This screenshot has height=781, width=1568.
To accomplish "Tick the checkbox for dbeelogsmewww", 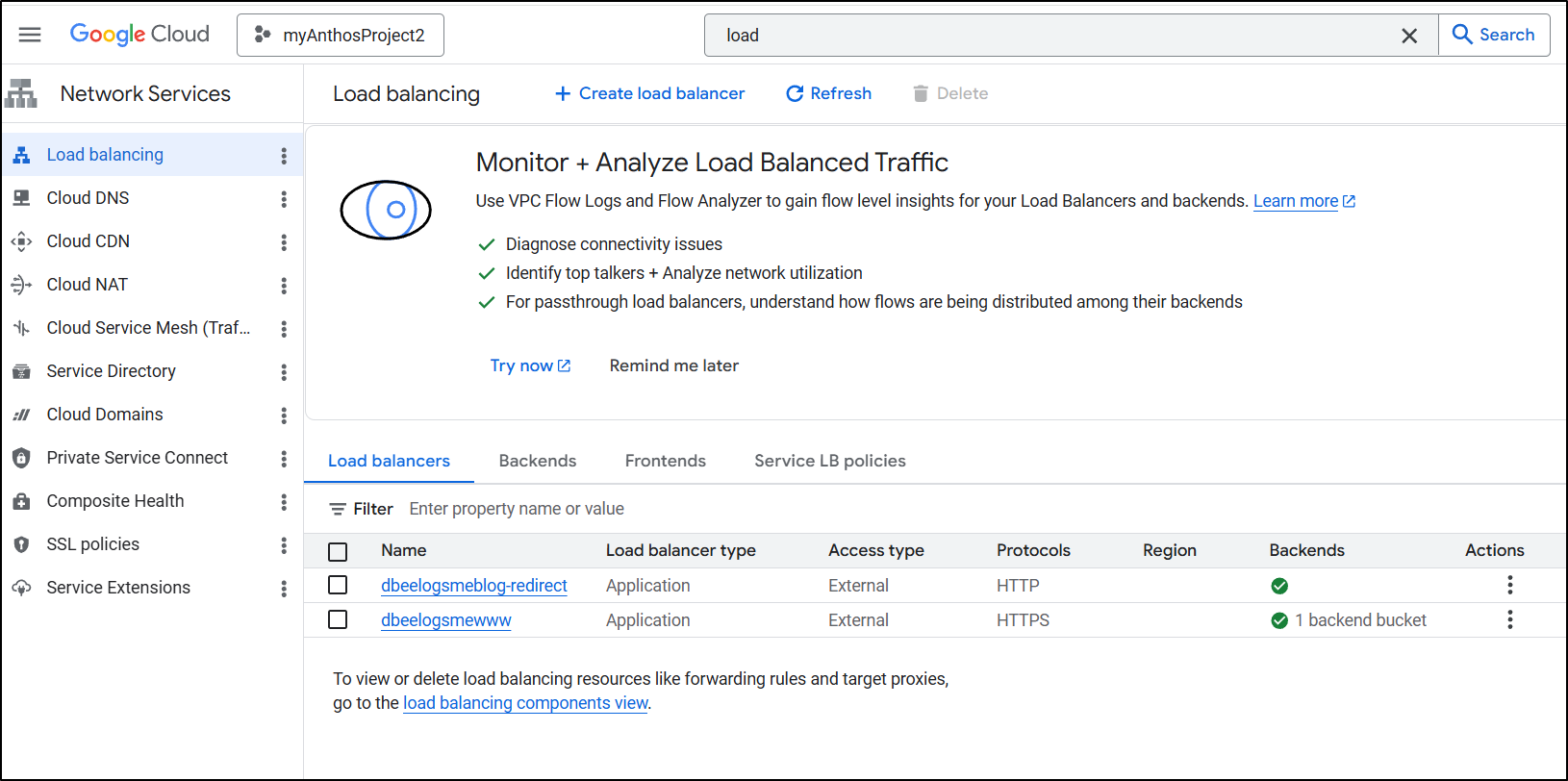I will (338, 619).
